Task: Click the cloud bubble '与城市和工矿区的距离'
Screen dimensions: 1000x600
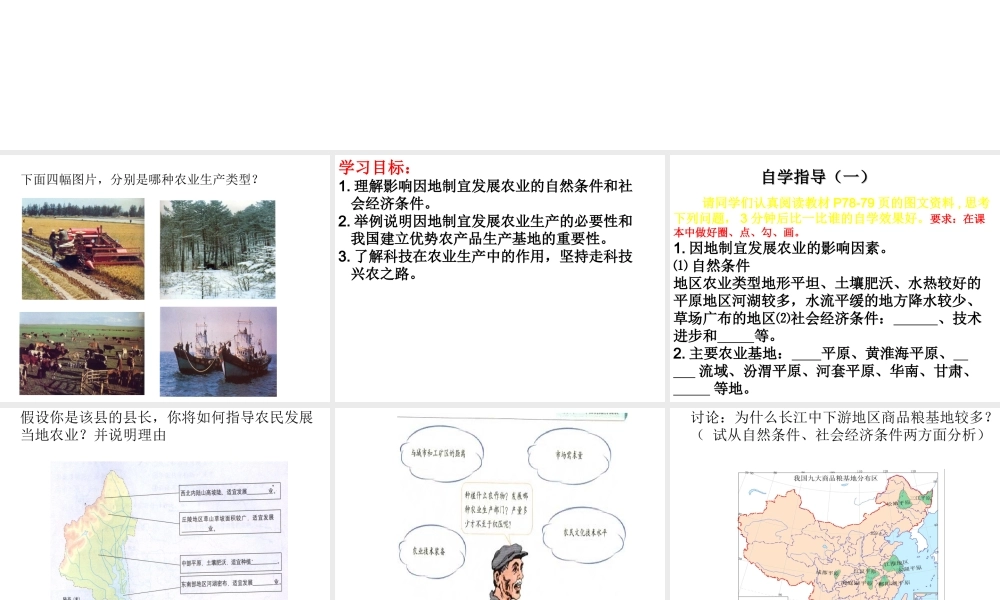Action: 439,453
